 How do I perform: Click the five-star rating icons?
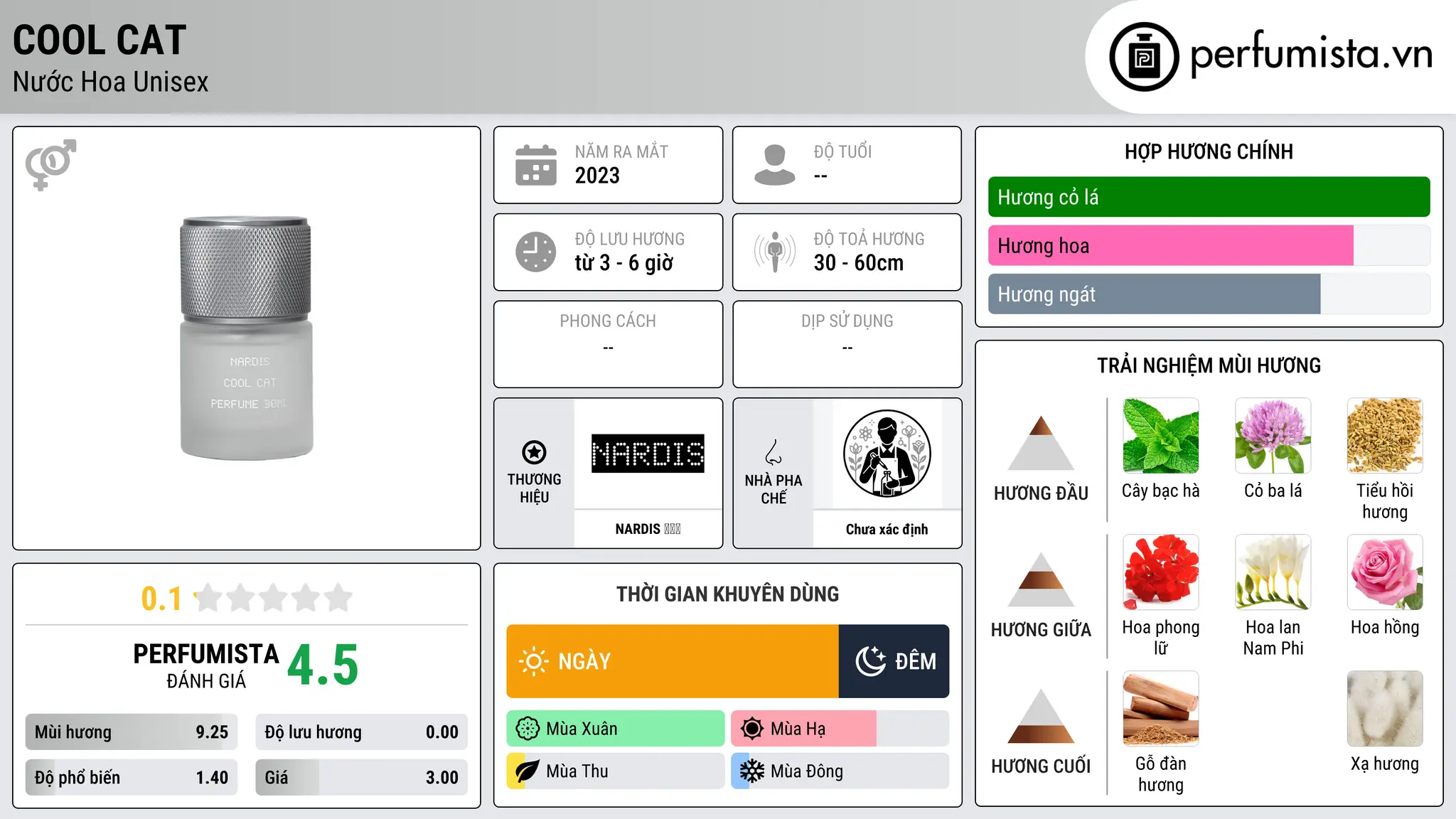(273, 598)
